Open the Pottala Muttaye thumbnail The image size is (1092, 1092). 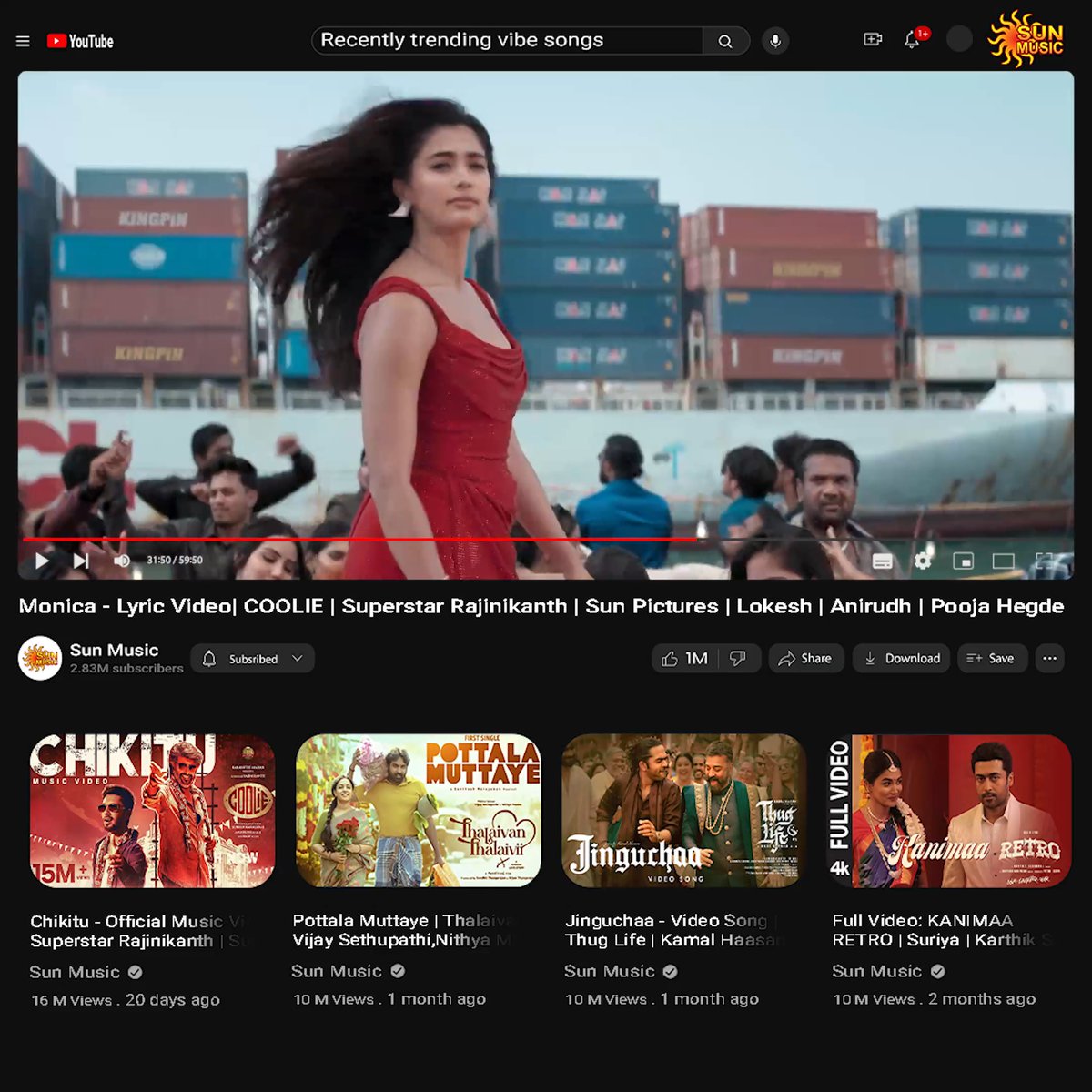pos(419,811)
